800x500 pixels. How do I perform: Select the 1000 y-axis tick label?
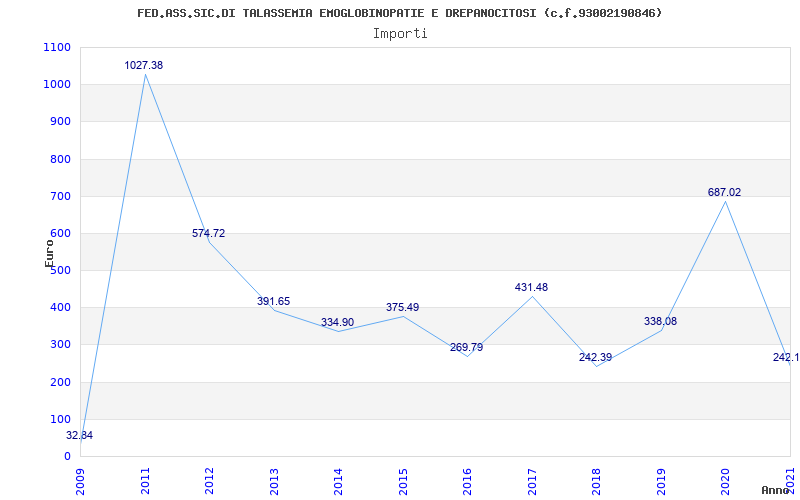tap(58, 85)
